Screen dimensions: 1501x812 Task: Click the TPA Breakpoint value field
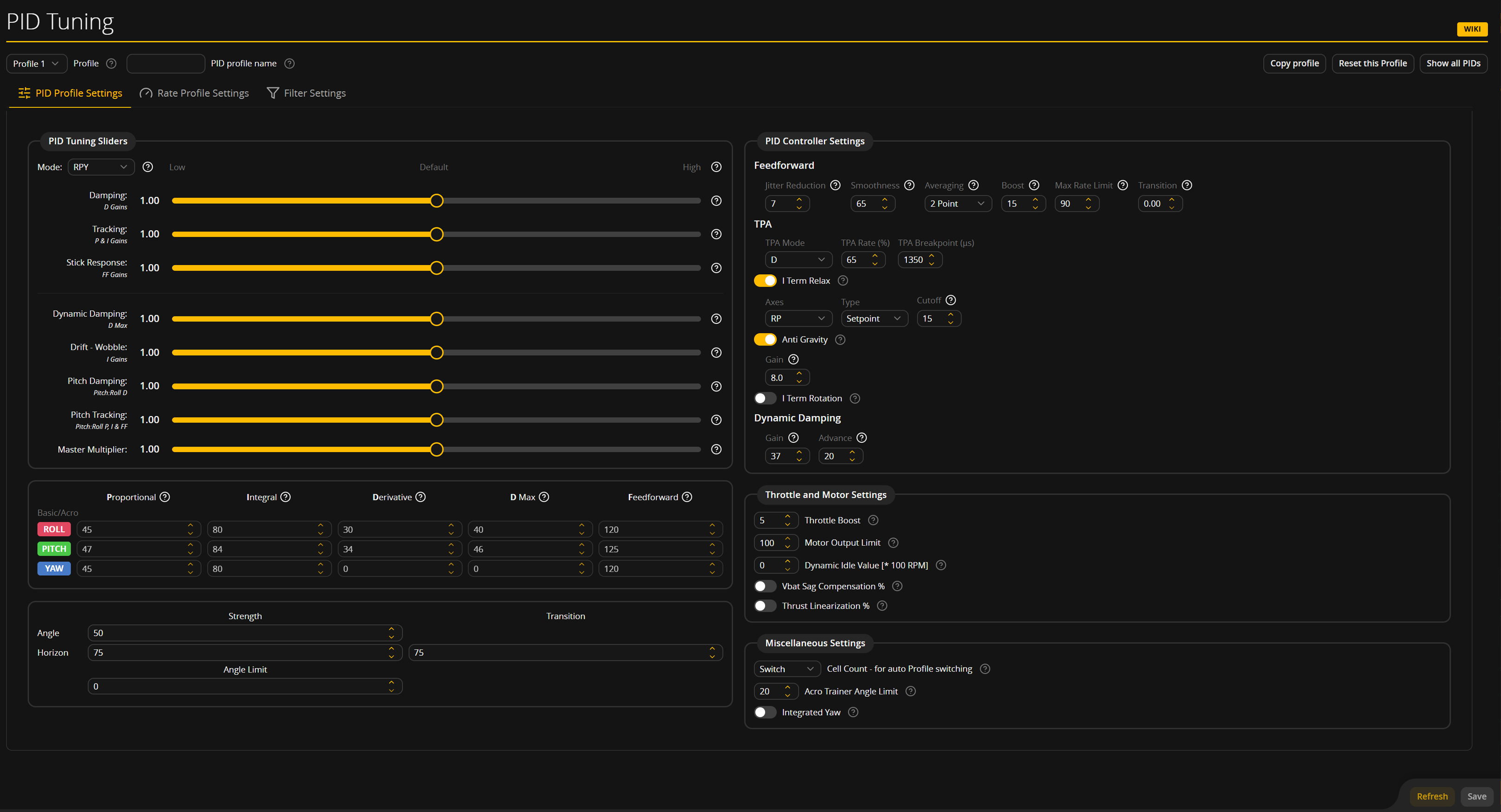(919, 260)
